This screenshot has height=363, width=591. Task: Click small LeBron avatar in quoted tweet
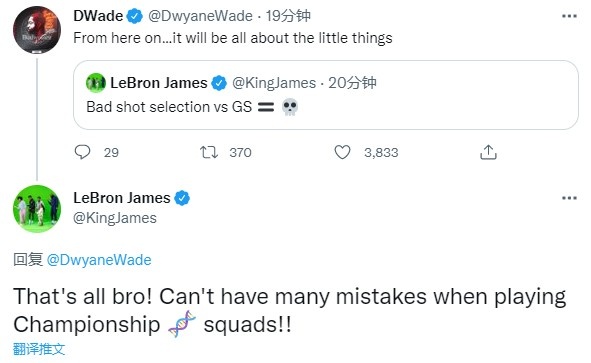click(96, 83)
